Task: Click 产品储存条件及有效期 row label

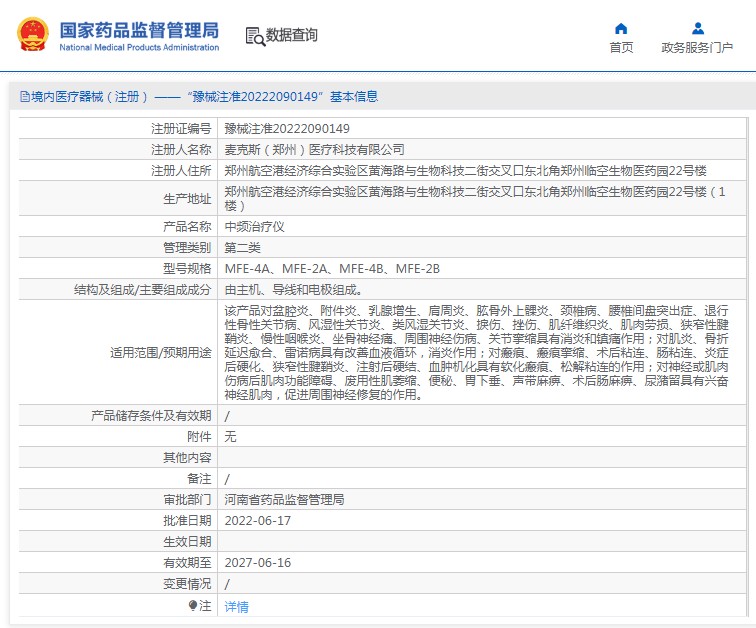Action: pos(151,415)
